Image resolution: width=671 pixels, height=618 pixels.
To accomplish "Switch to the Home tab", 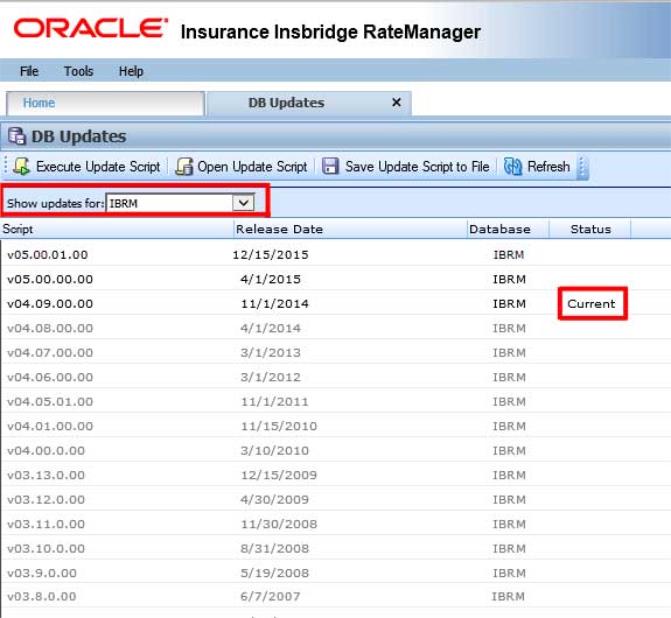I will coord(105,103).
